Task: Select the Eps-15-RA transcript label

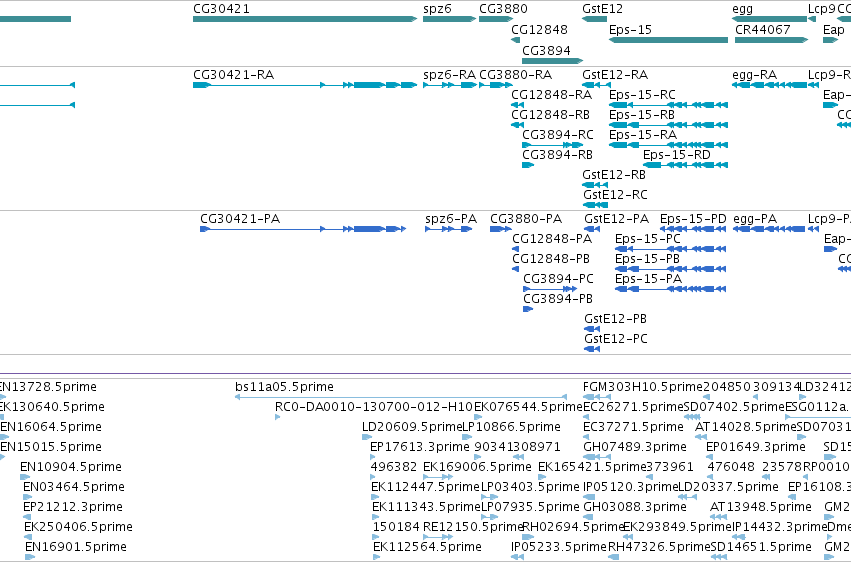Action: tap(643, 135)
